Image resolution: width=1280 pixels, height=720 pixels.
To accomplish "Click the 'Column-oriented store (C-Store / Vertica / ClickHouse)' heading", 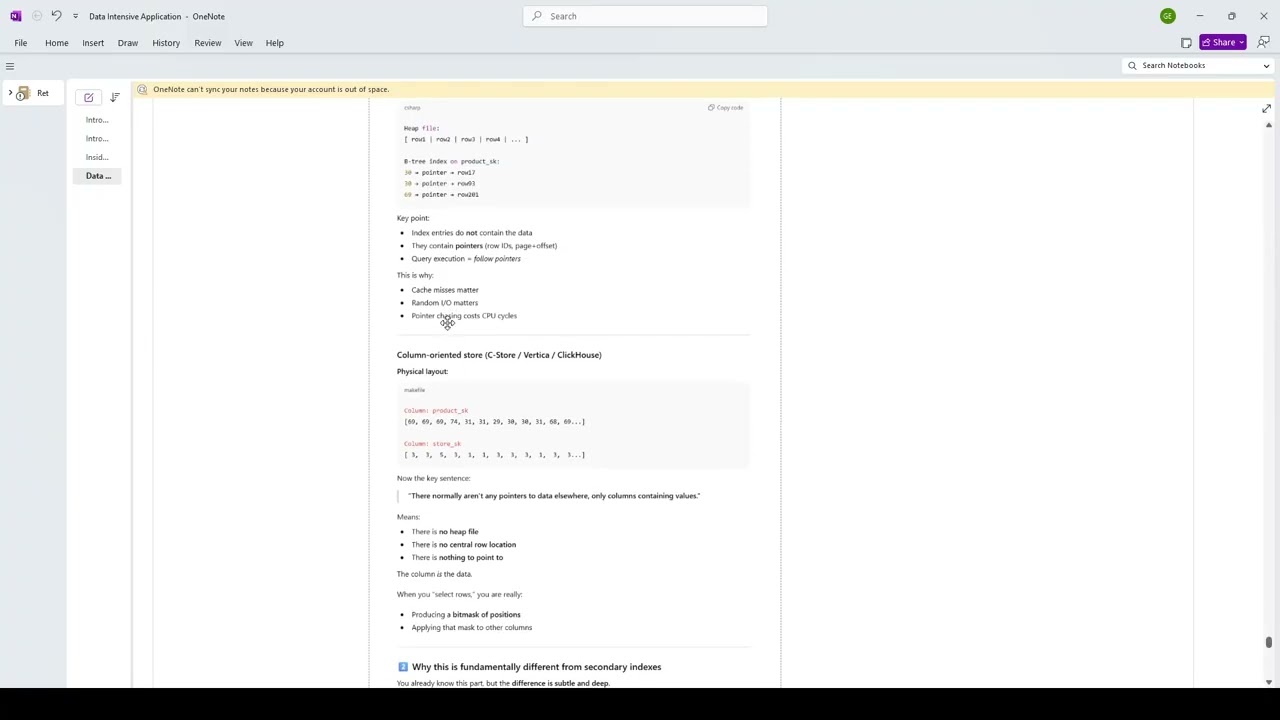I will (x=499, y=355).
